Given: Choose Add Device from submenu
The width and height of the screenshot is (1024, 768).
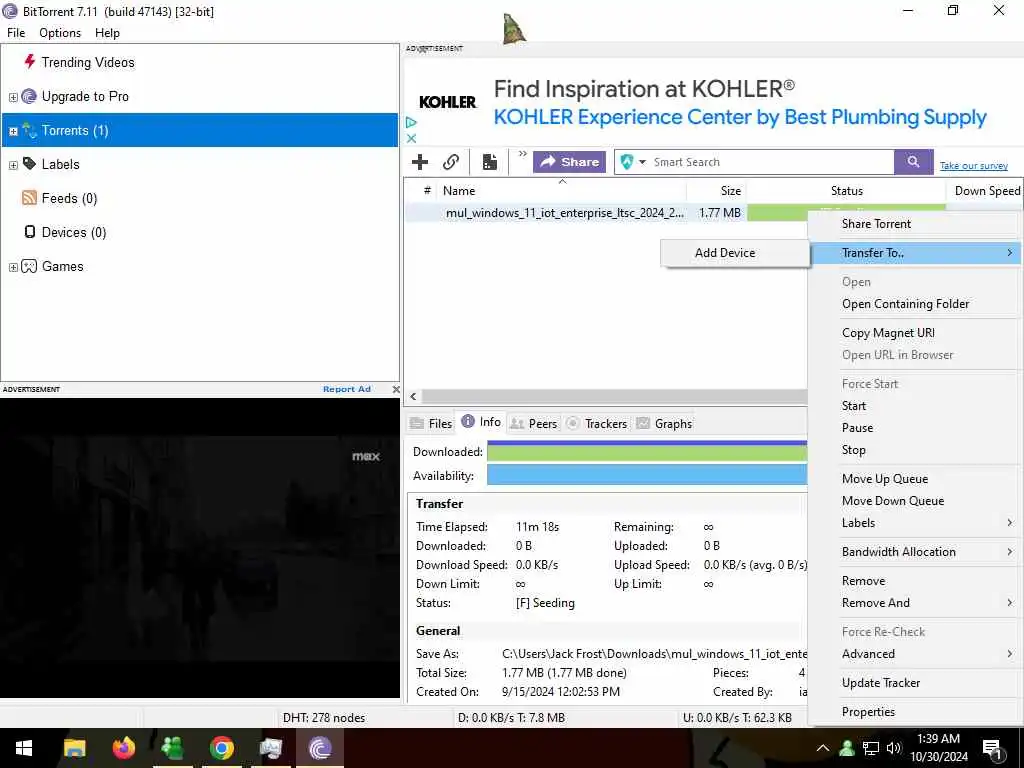Looking at the screenshot, I should (x=735, y=253).
